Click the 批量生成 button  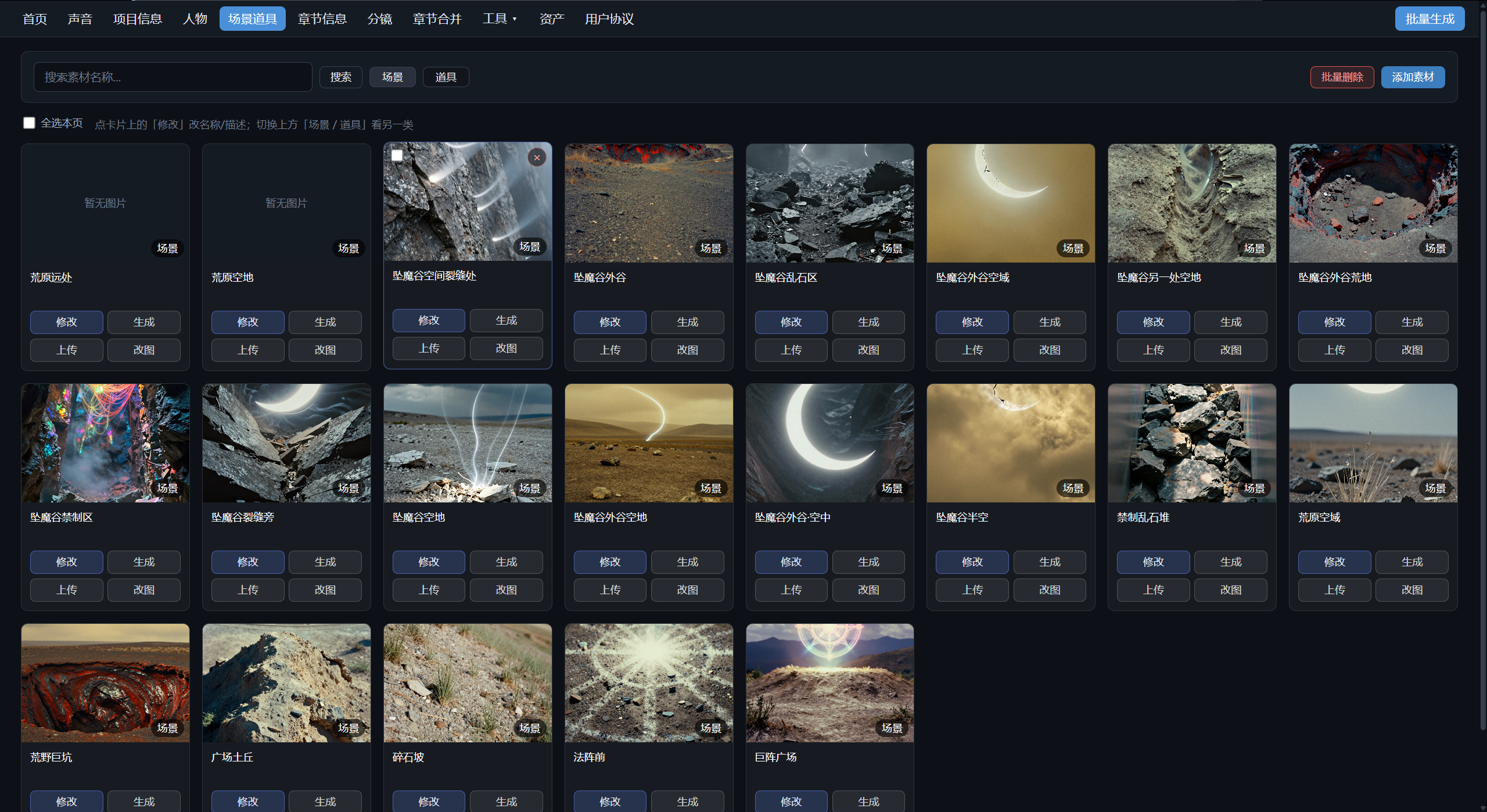[1429, 19]
